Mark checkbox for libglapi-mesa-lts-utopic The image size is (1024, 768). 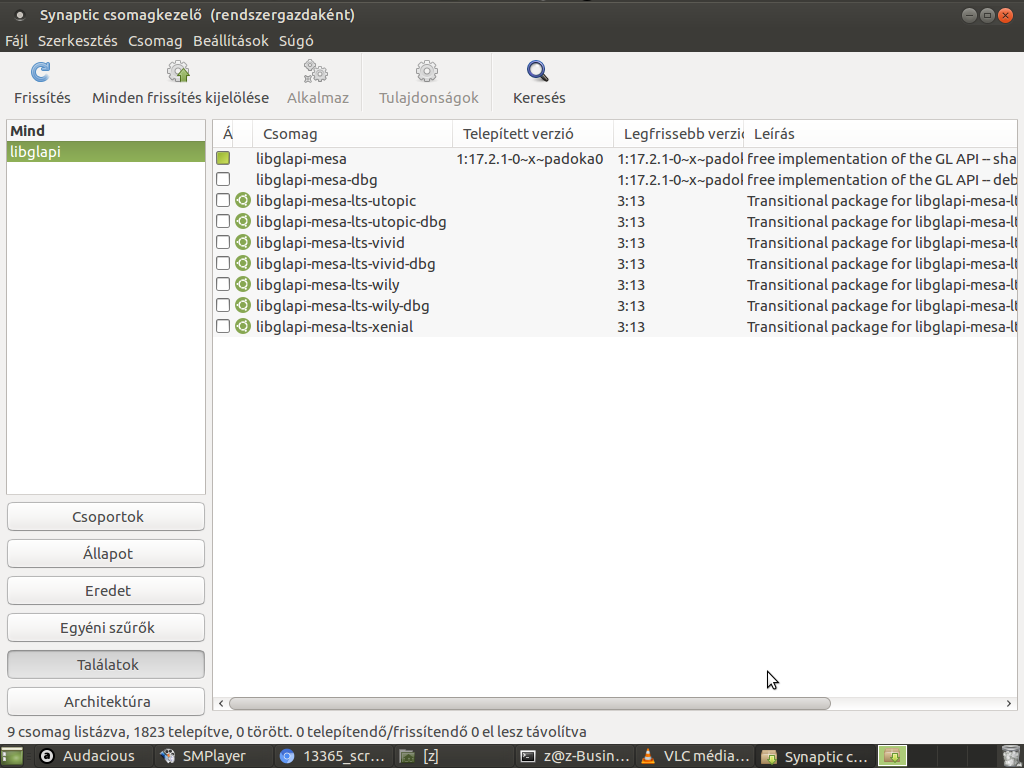coord(223,200)
